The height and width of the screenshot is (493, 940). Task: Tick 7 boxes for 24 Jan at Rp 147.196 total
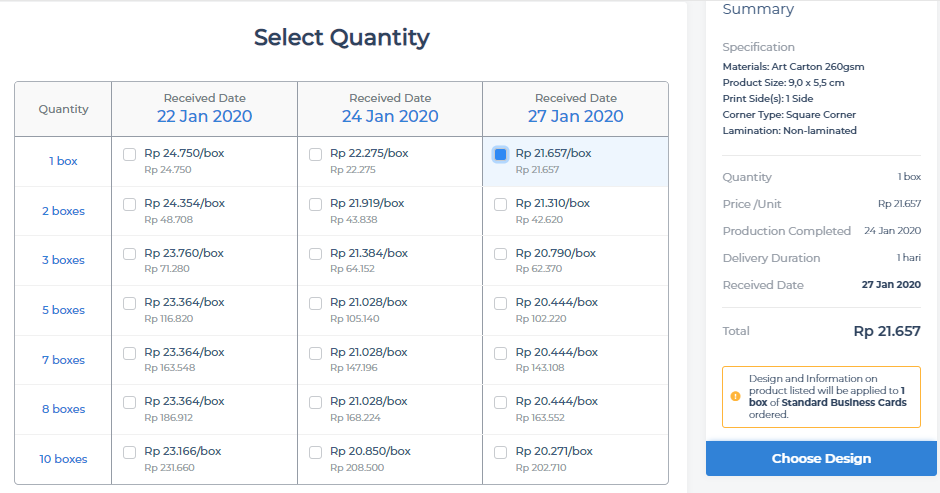(316, 353)
